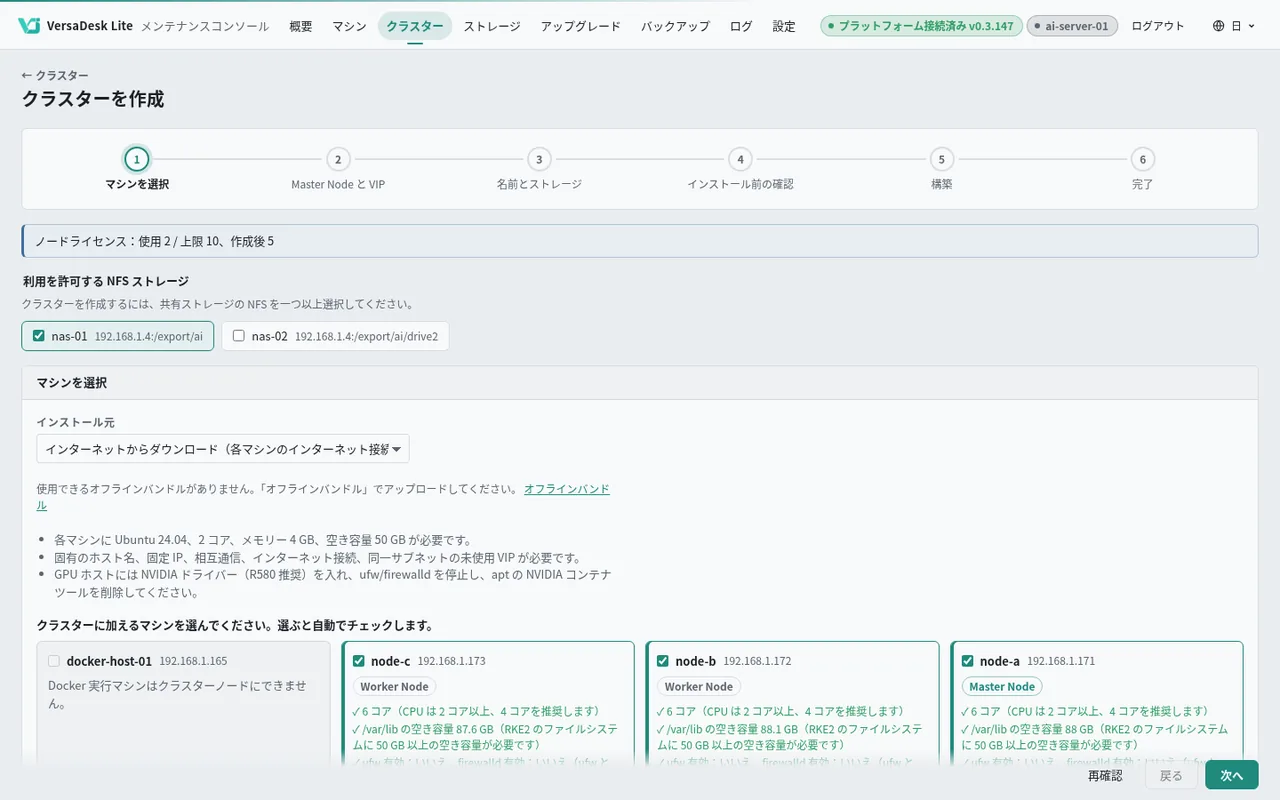Click step 1 circle マシンを選択
1280x800 pixels.
pos(137,159)
